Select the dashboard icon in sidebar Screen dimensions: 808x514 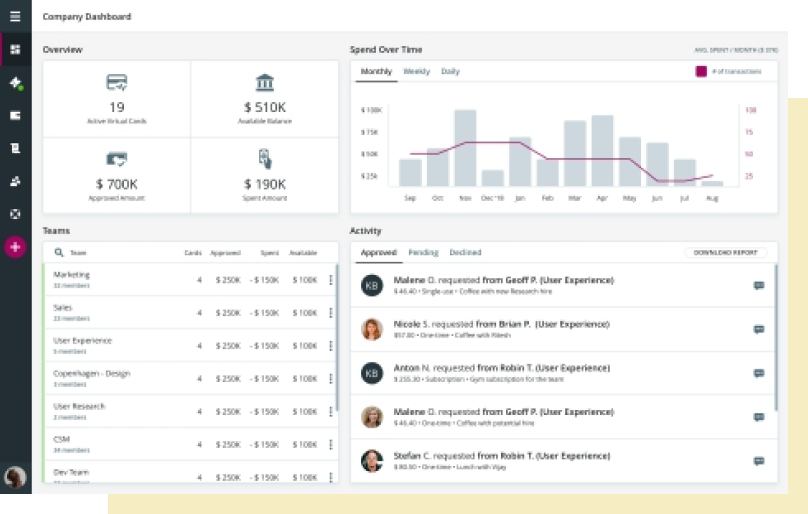tap(15, 49)
